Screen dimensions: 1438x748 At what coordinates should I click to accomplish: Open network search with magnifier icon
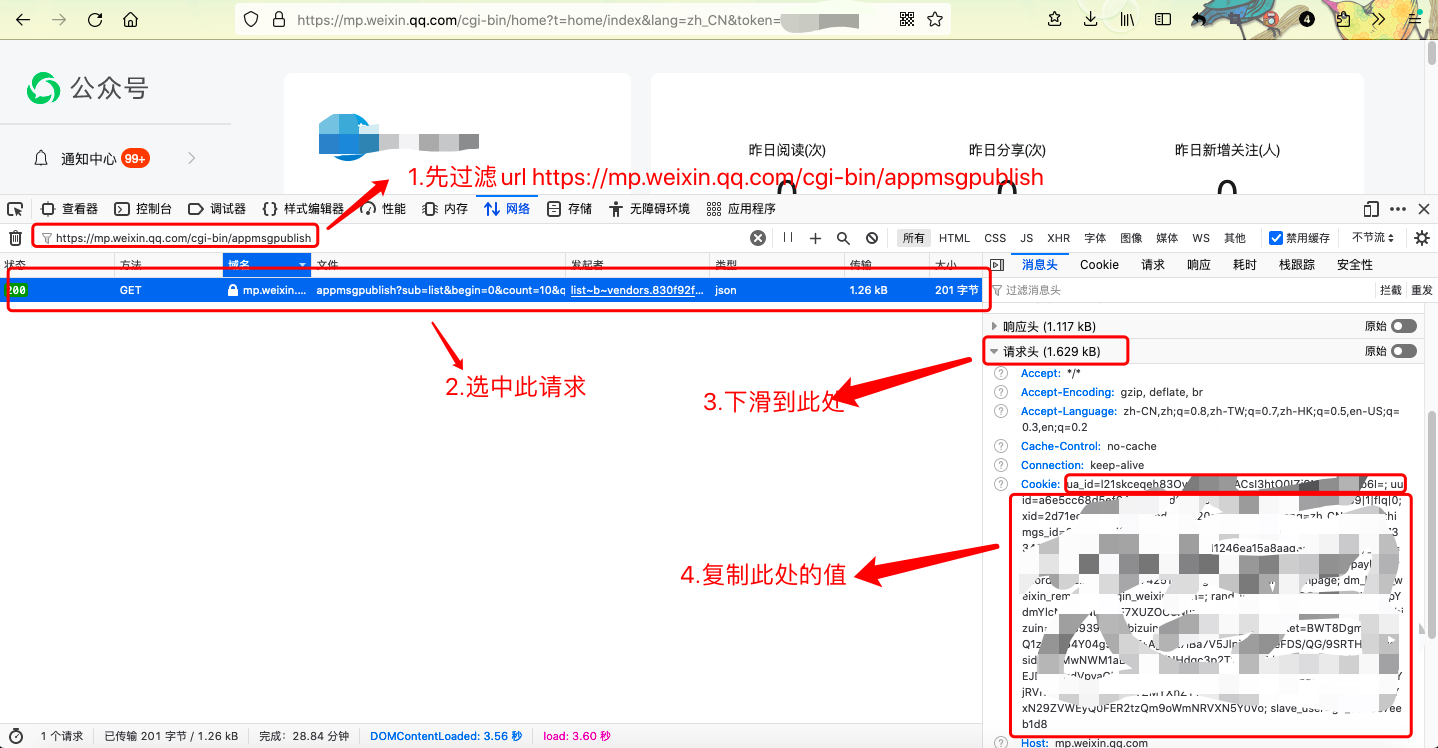(x=843, y=238)
